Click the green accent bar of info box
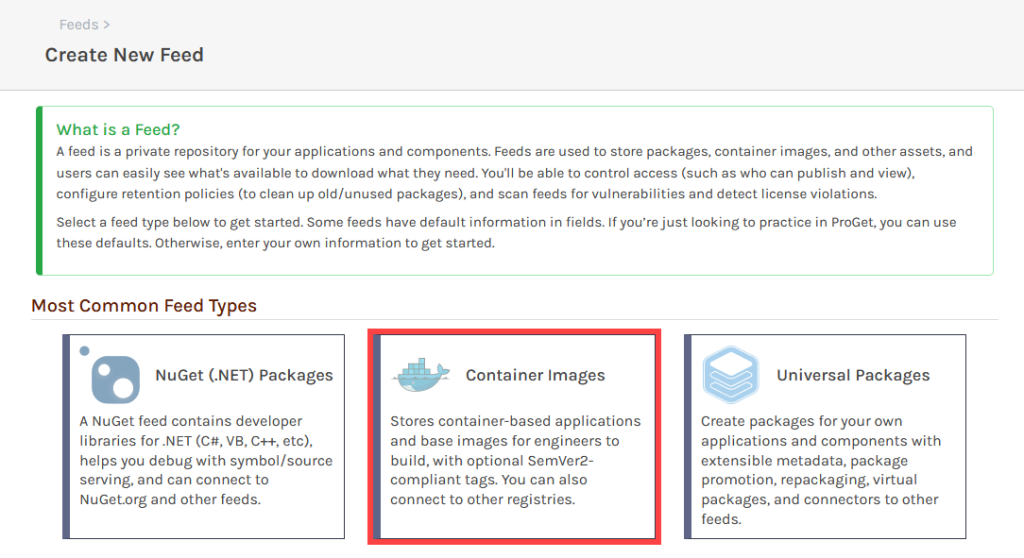The height and width of the screenshot is (558, 1024). point(39,190)
